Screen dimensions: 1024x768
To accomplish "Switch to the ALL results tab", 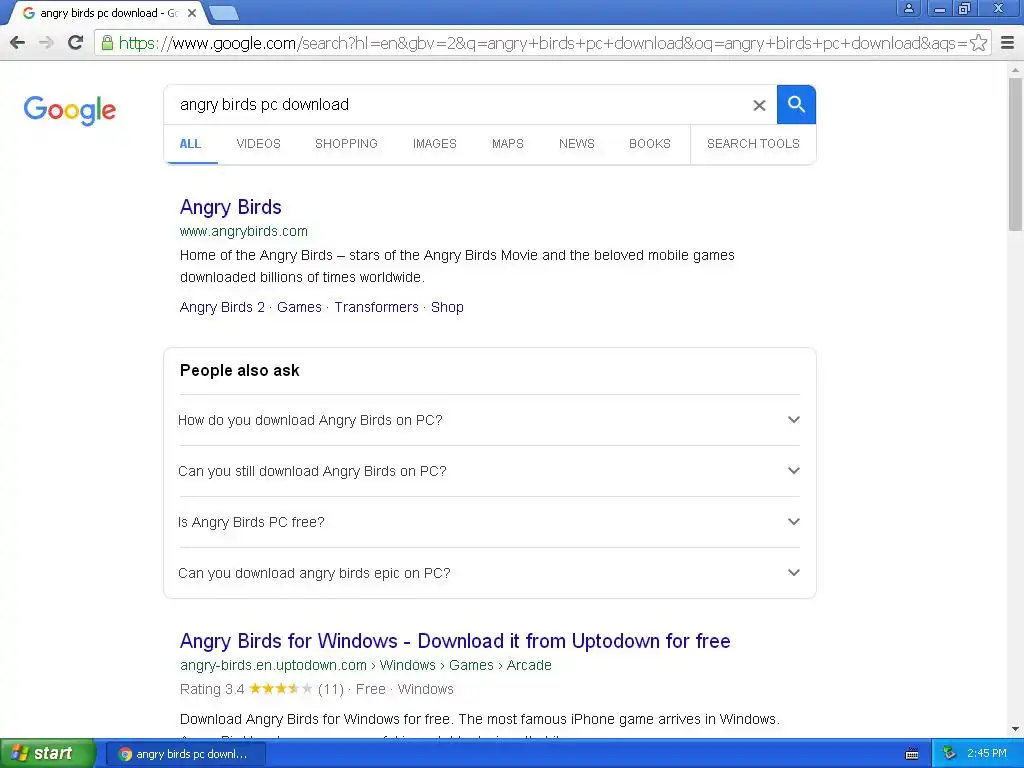I will pos(190,144).
